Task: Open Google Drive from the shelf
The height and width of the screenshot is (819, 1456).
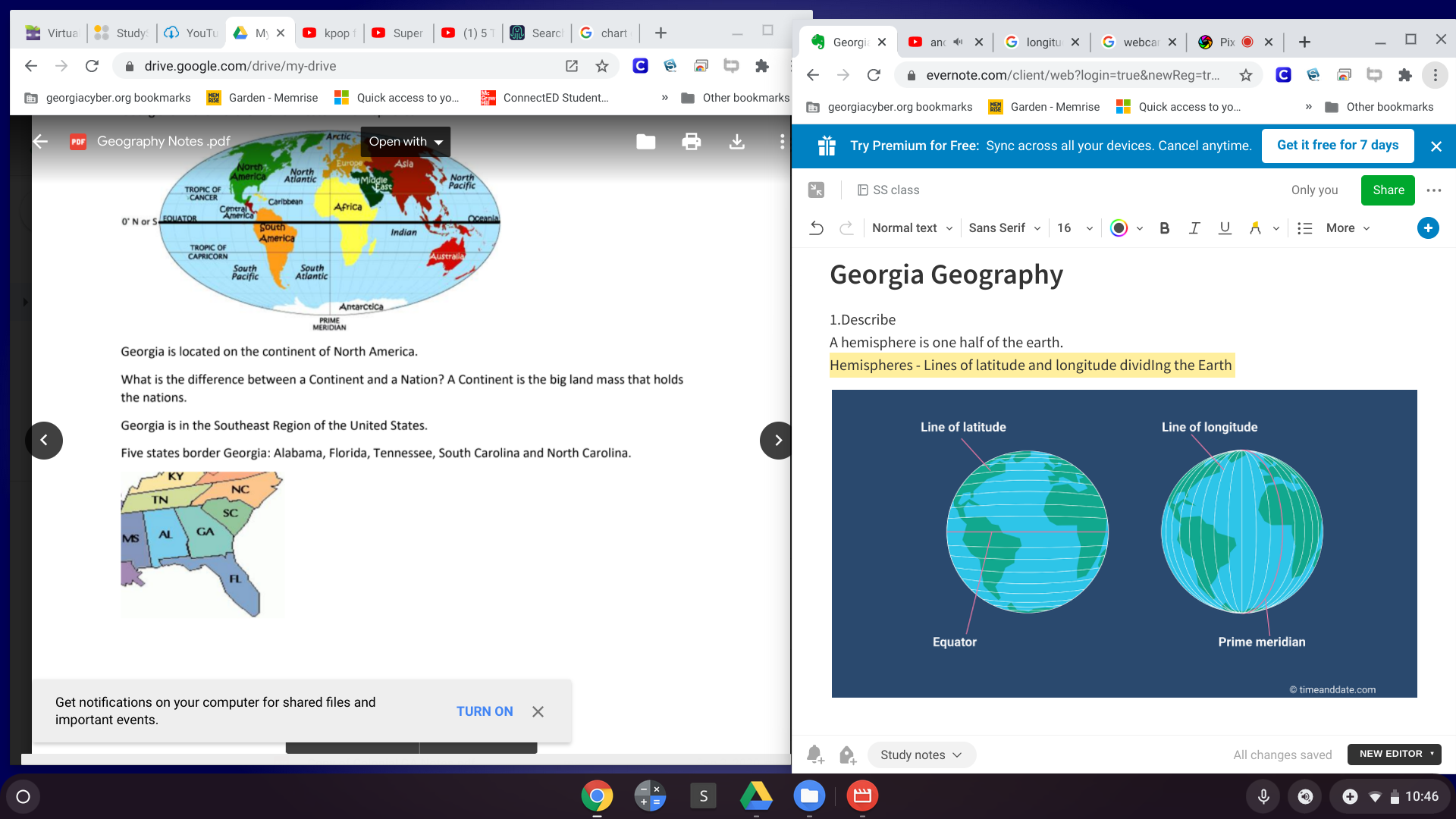Action: pyautogui.click(x=756, y=796)
